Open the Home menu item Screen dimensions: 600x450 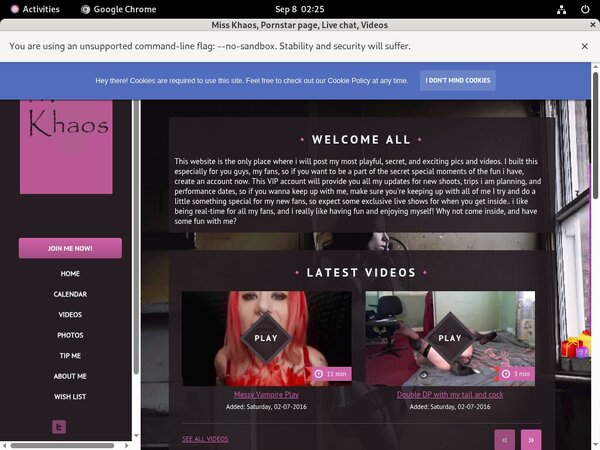(70, 274)
